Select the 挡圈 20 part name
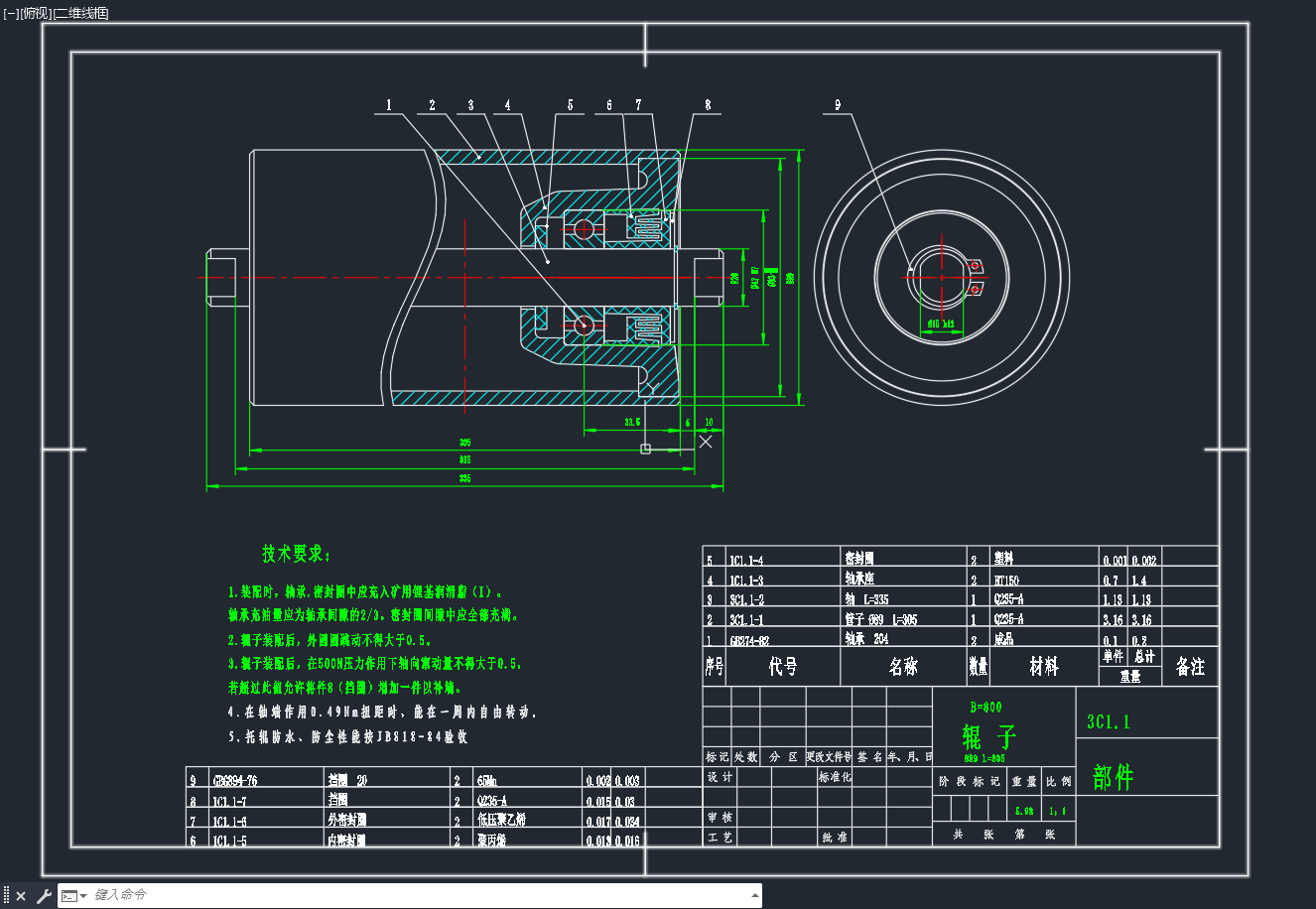This screenshot has width=1316, height=909. tap(347, 780)
